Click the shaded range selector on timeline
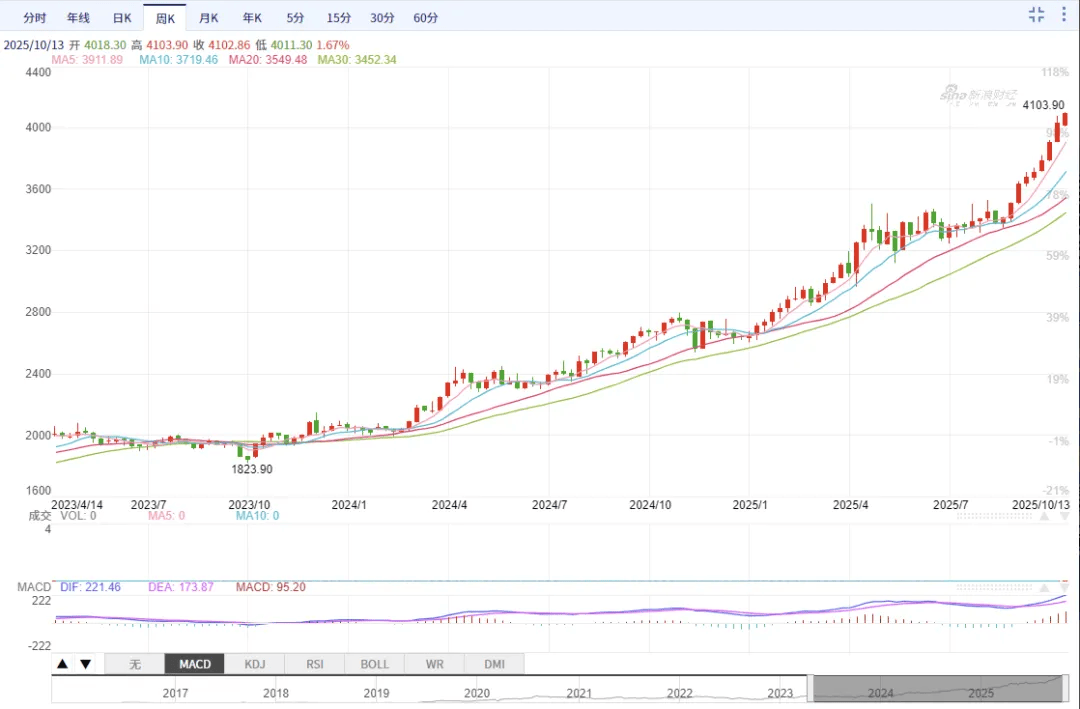Screen dimensions: 1080x709 click(937, 689)
